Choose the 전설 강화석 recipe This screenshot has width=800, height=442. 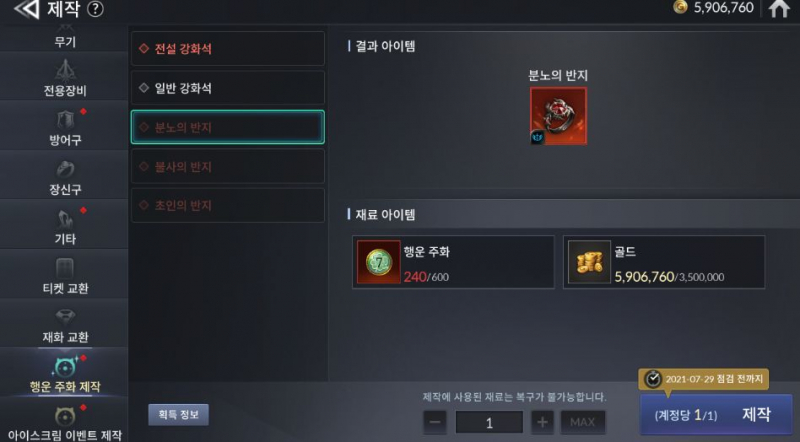click(x=228, y=48)
